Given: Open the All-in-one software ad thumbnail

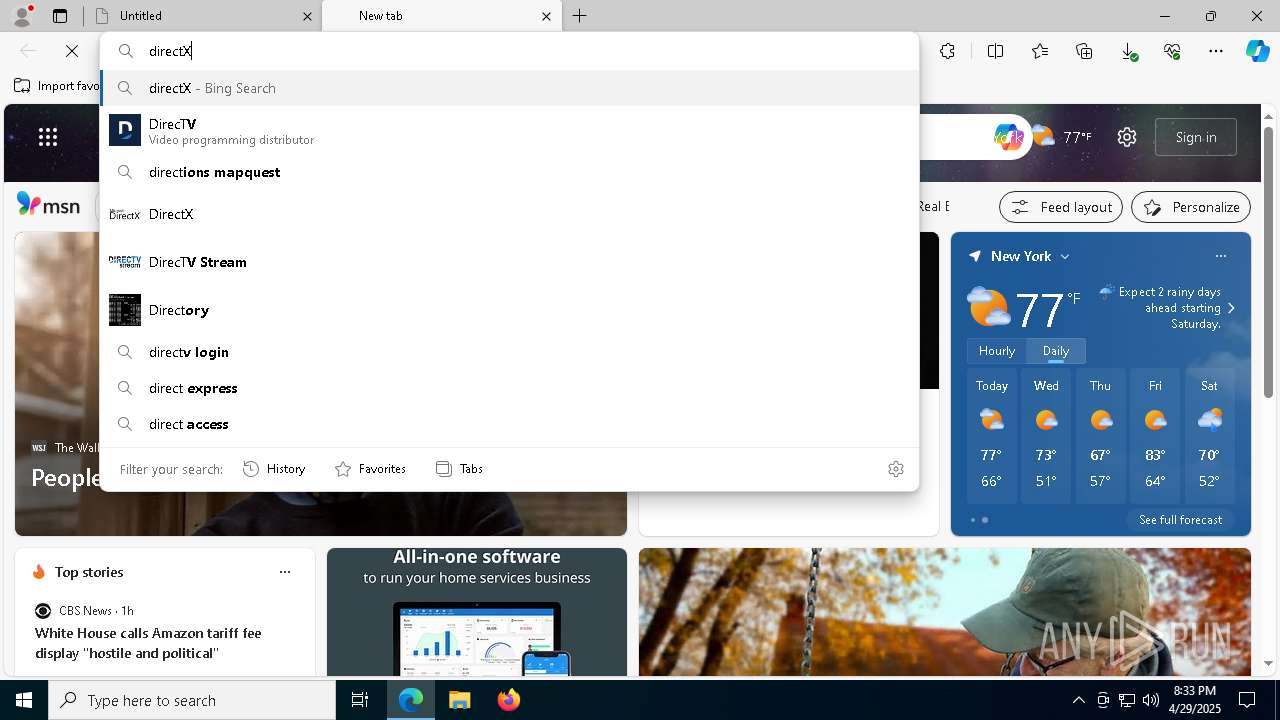Looking at the screenshot, I should (x=477, y=612).
